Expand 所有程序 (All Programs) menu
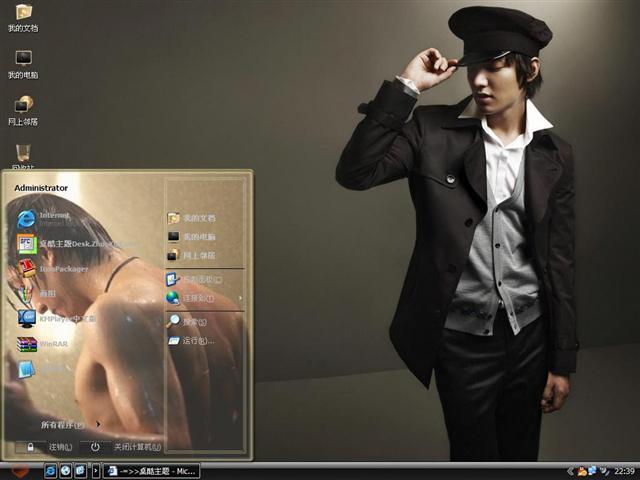The image size is (640, 480). [x=71, y=424]
